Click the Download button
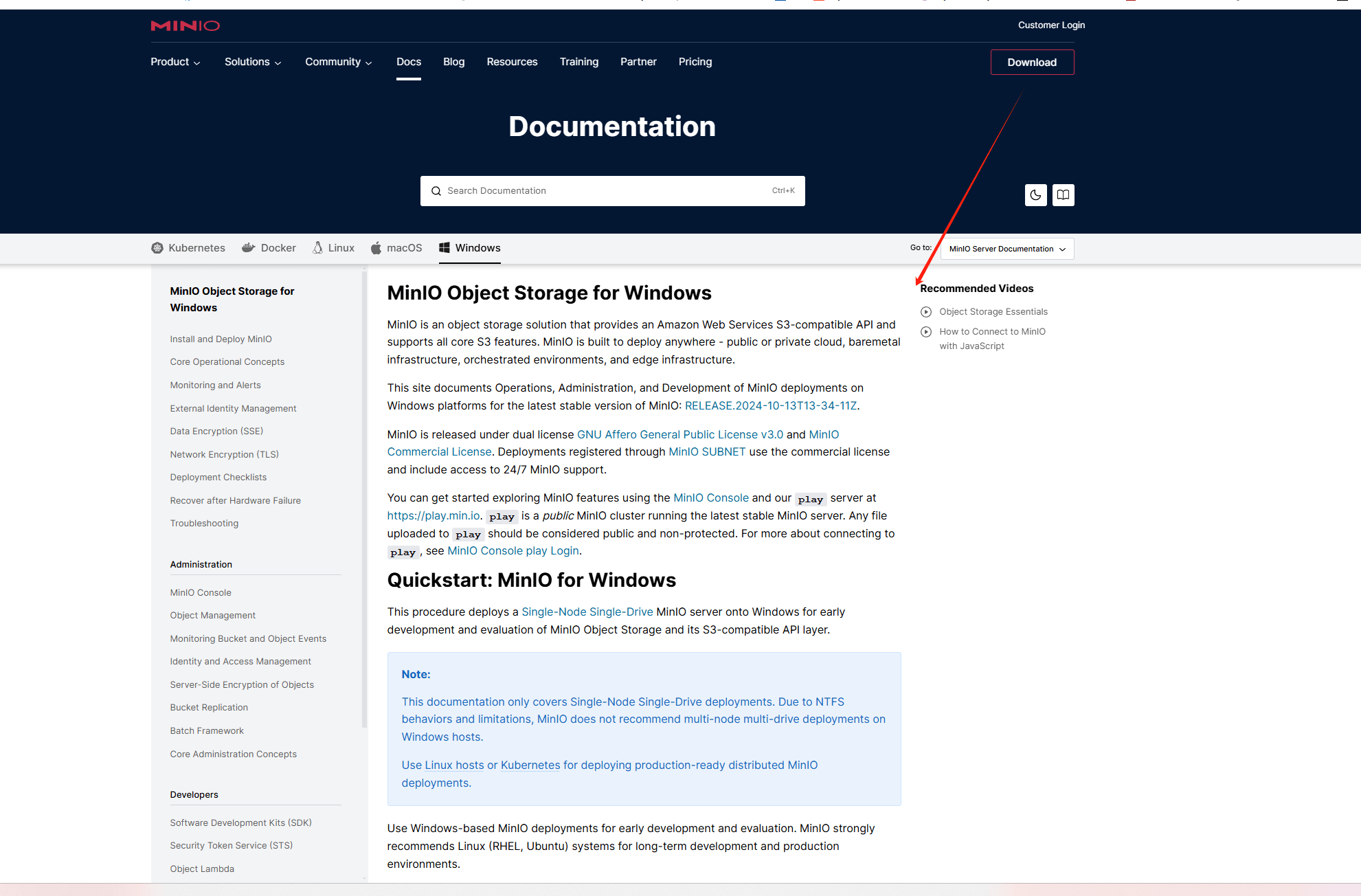Image resolution: width=1361 pixels, height=896 pixels. click(1032, 63)
